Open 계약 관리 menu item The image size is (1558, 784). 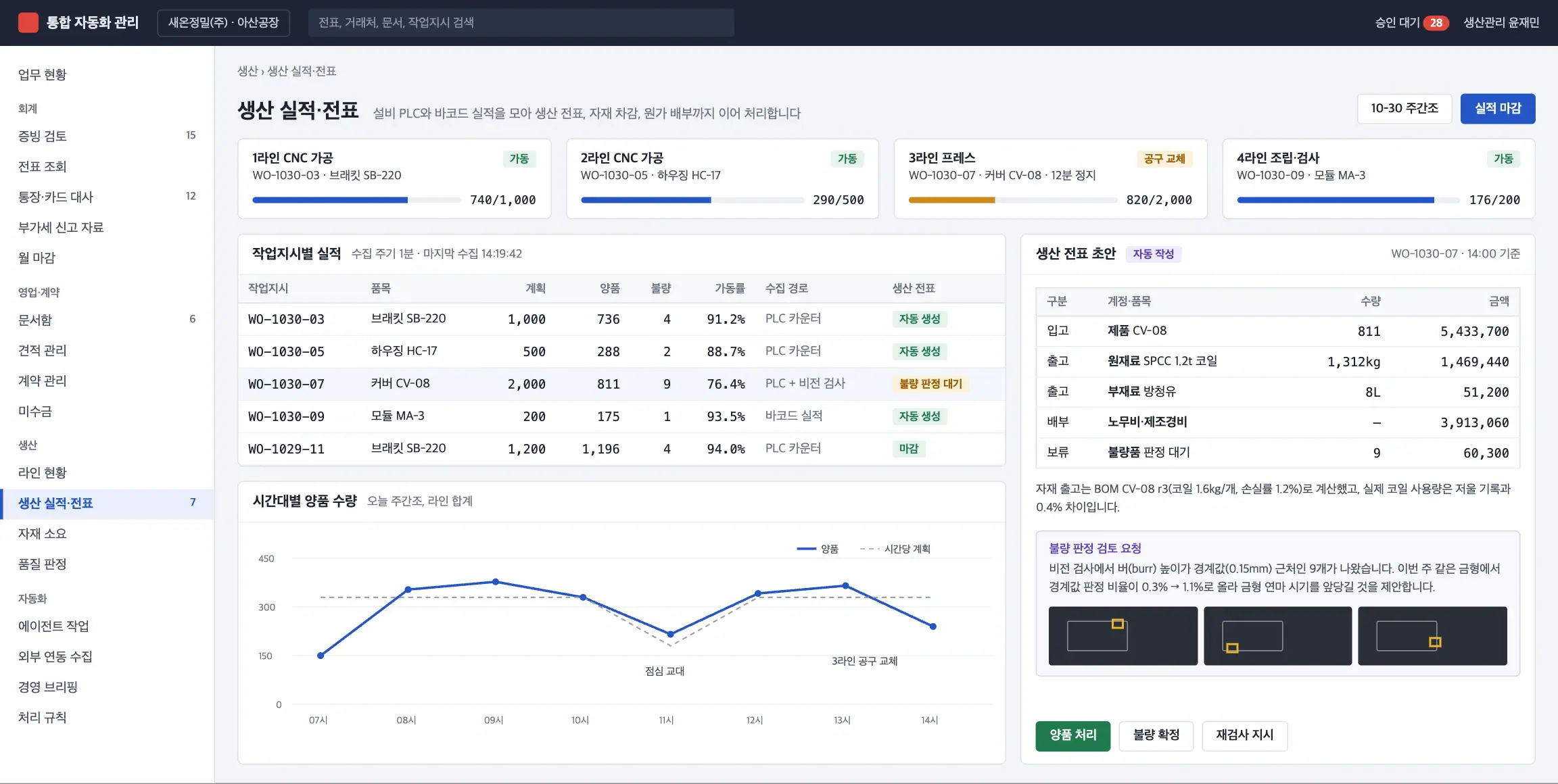point(107,381)
